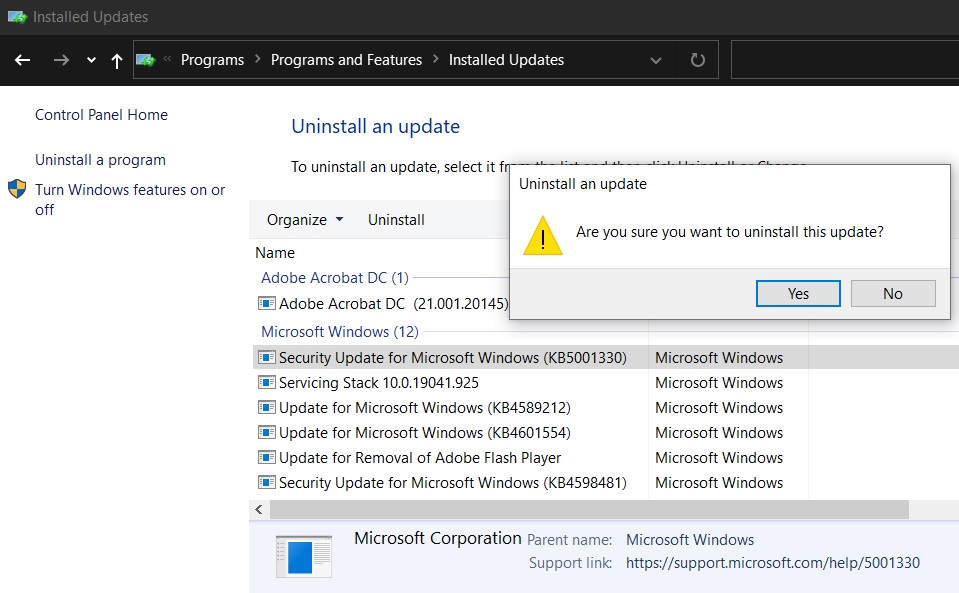This screenshot has height=593, width=959.
Task: Open the Organize dropdown menu
Action: 305,220
